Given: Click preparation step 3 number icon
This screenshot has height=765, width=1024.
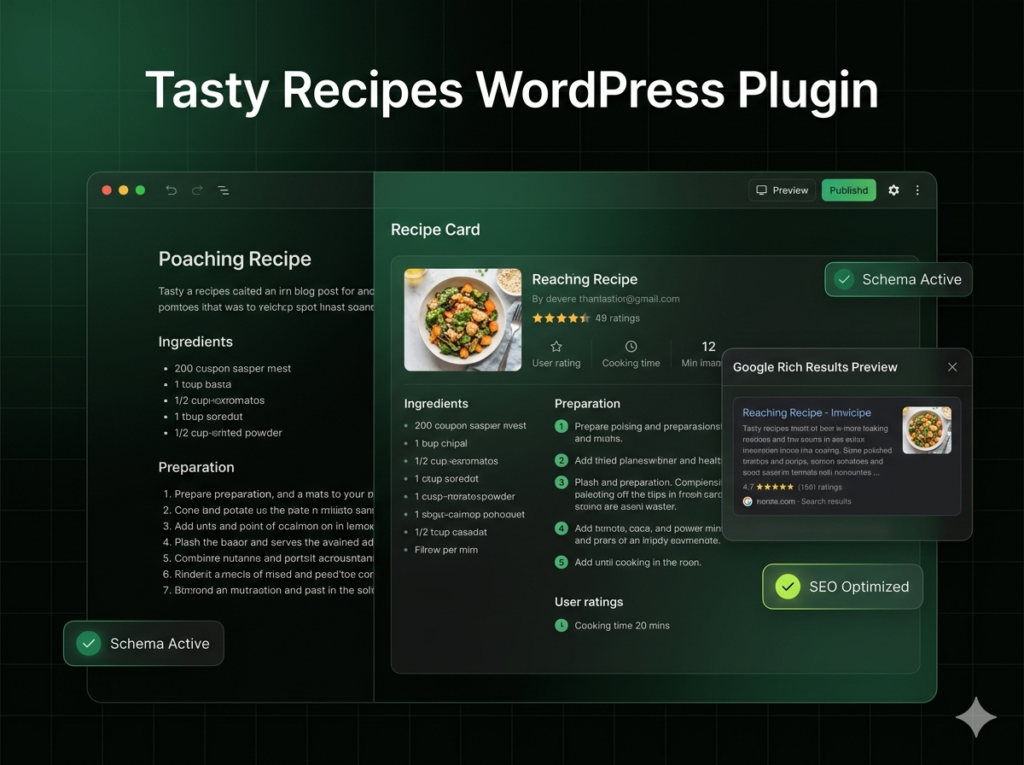Looking at the screenshot, I should coord(561,482).
